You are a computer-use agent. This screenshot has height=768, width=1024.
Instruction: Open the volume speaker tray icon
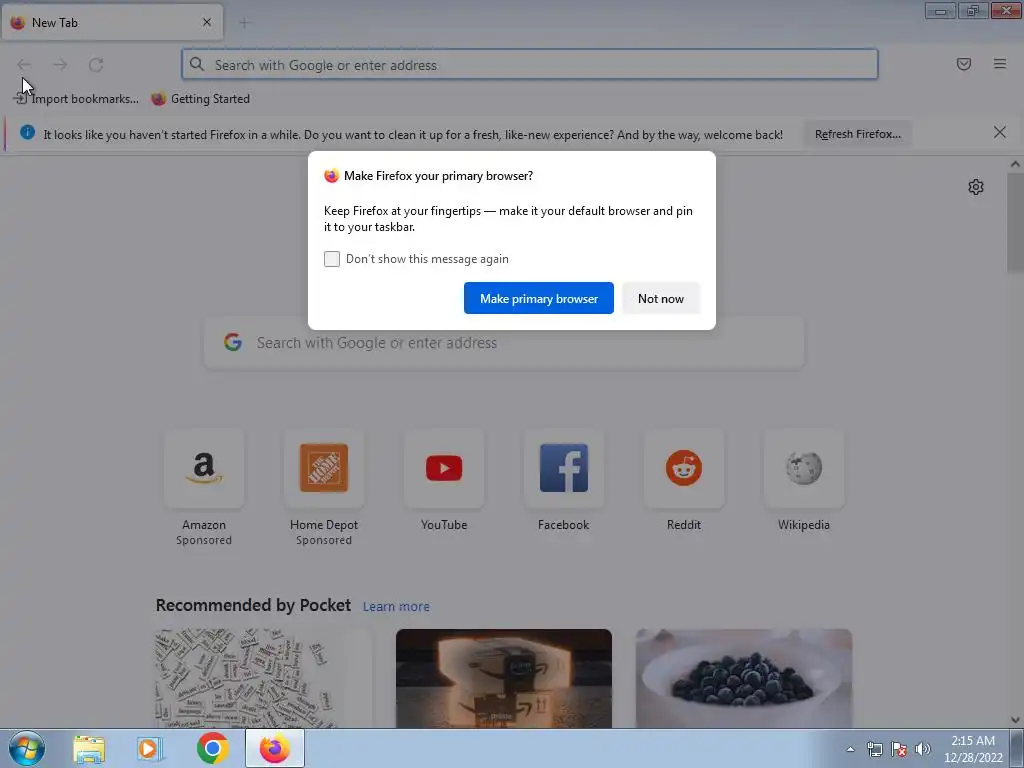(923, 749)
